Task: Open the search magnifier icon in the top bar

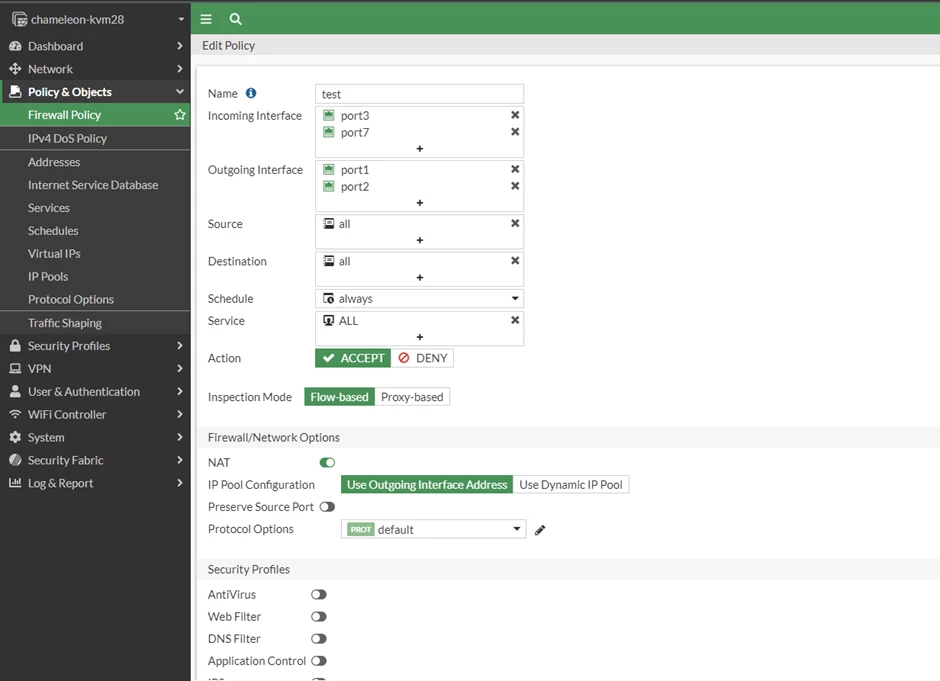Action: [236, 19]
